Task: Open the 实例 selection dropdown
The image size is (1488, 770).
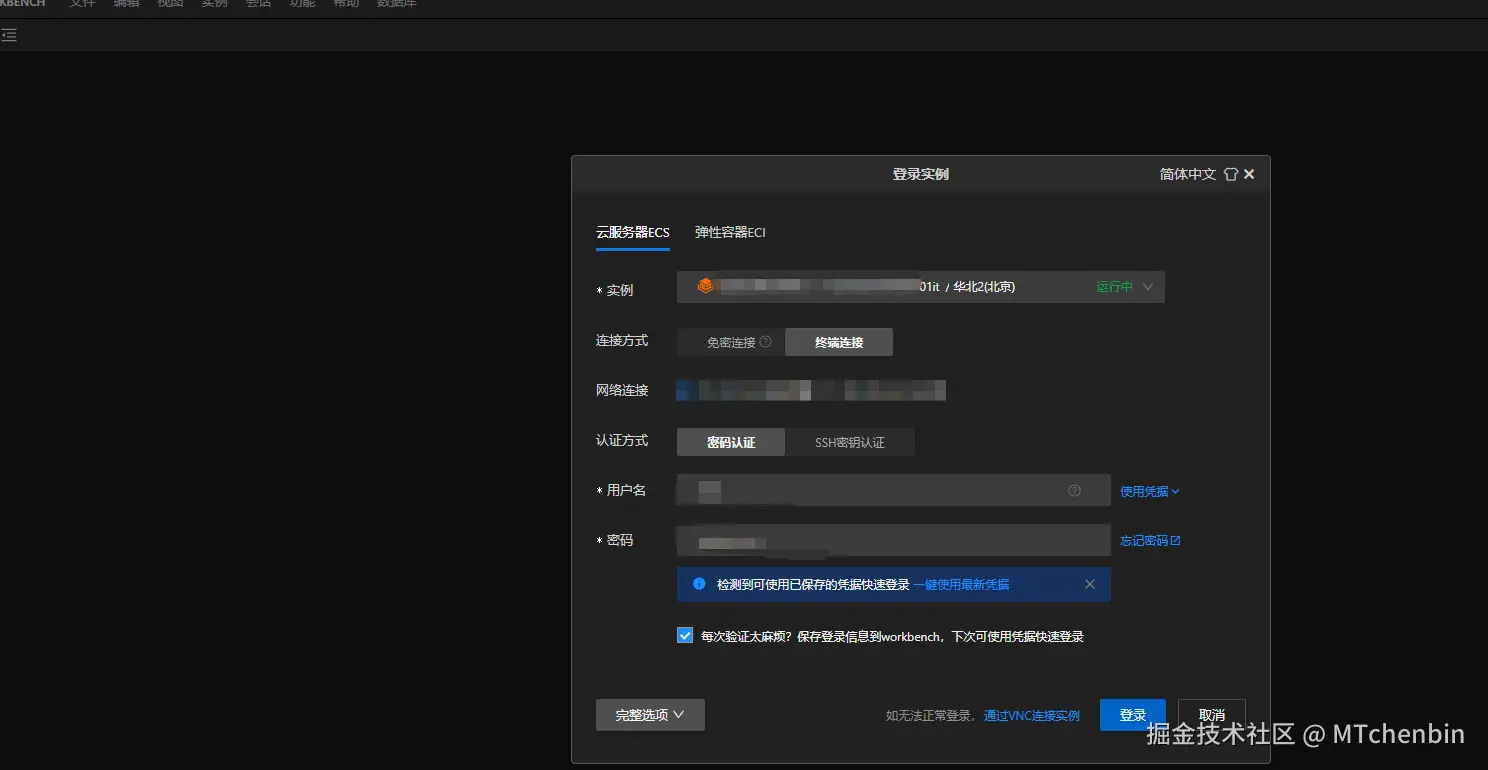Action: point(921,286)
